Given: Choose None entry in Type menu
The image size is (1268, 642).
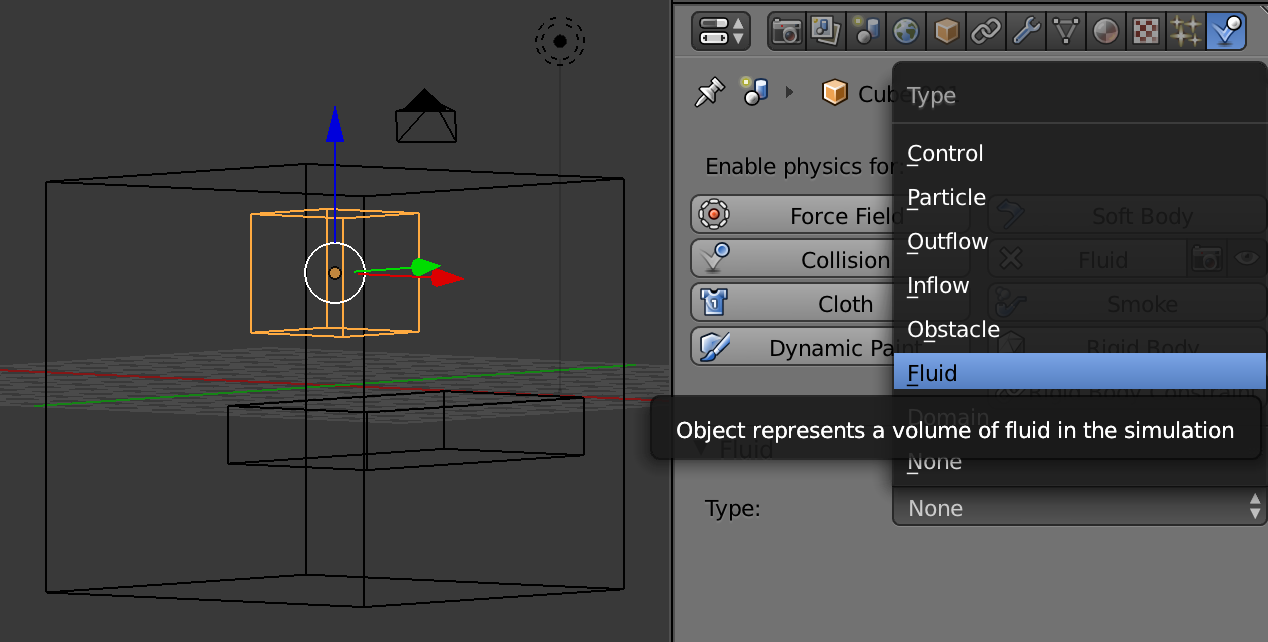Looking at the screenshot, I should click(1079, 461).
